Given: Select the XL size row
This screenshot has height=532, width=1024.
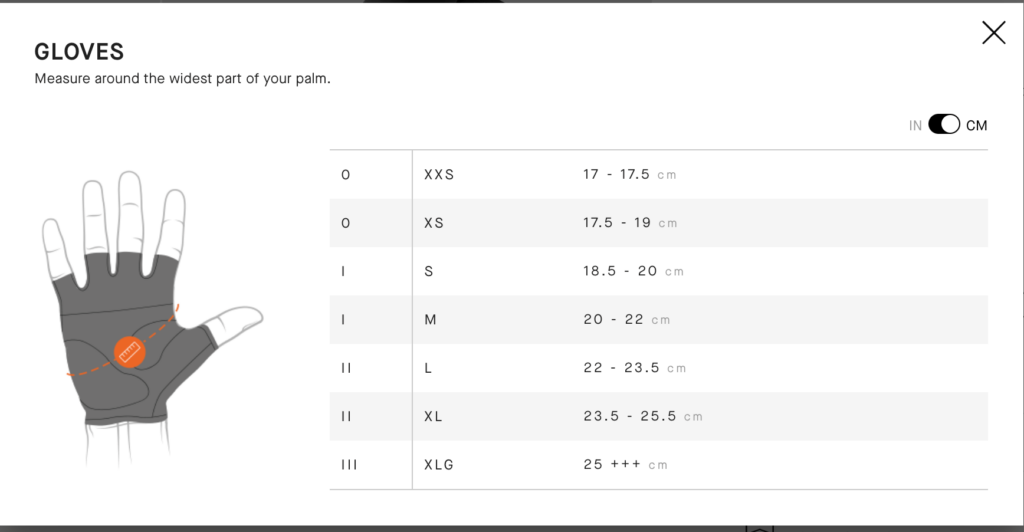Looking at the screenshot, I should click(x=658, y=416).
